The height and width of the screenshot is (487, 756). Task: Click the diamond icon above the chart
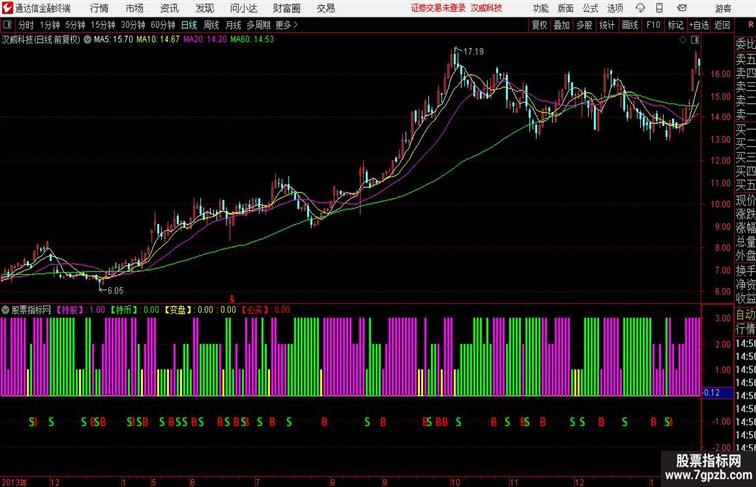click(683, 40)
